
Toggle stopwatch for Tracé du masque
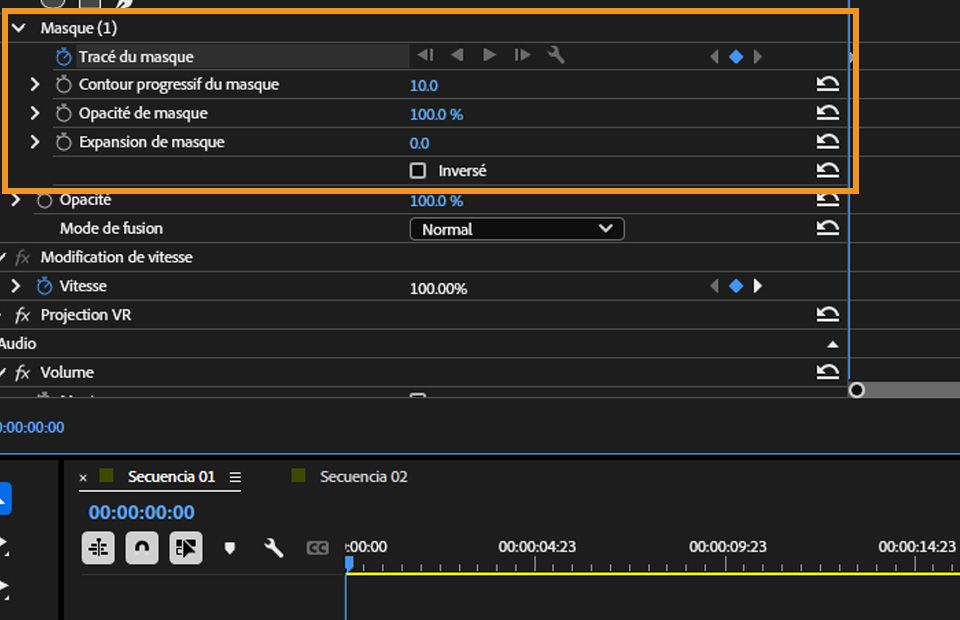(64, 56)
